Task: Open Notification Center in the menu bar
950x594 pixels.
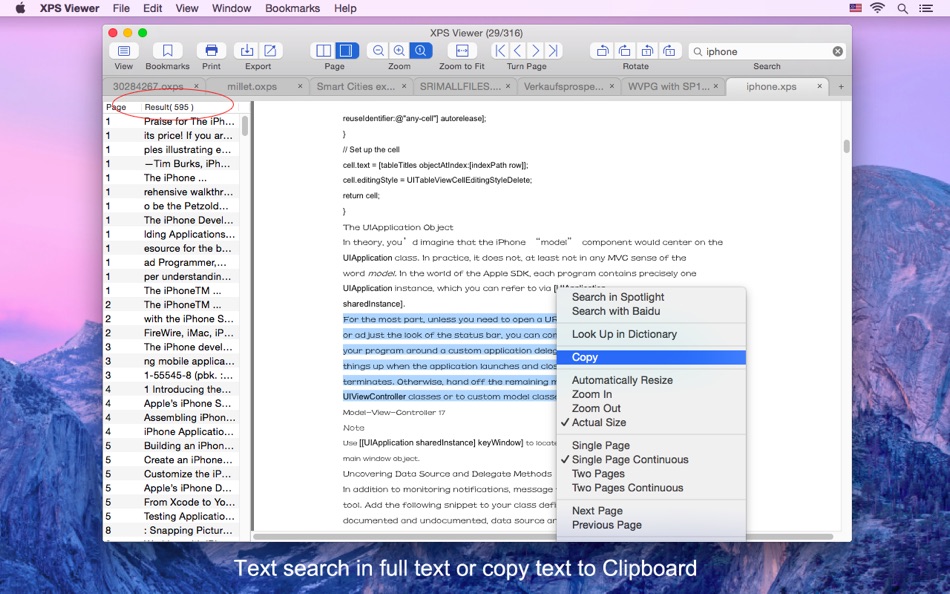Action: (x=926, y=8)
